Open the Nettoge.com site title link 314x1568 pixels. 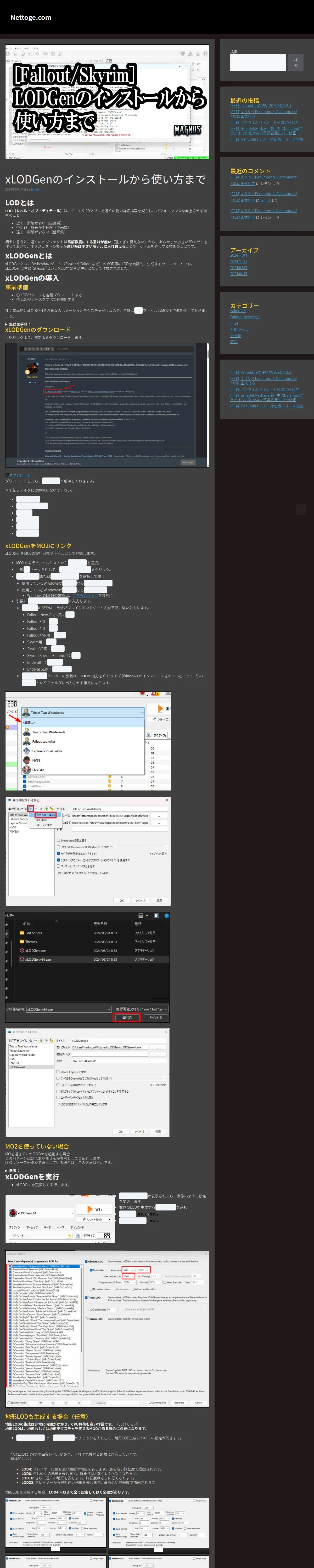click(31, 18)
